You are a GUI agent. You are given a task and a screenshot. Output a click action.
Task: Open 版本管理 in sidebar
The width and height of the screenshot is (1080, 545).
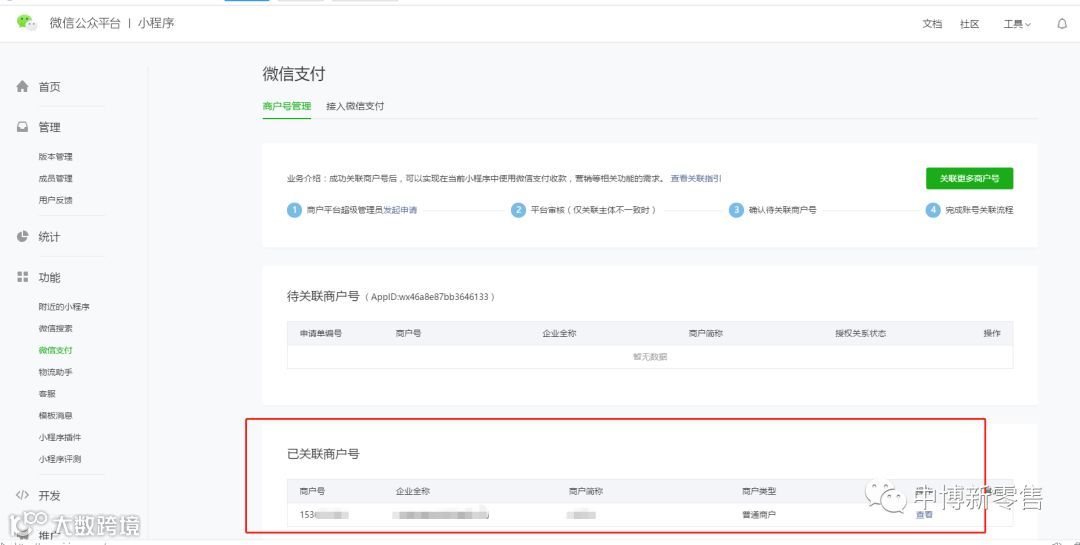point(55,157)
